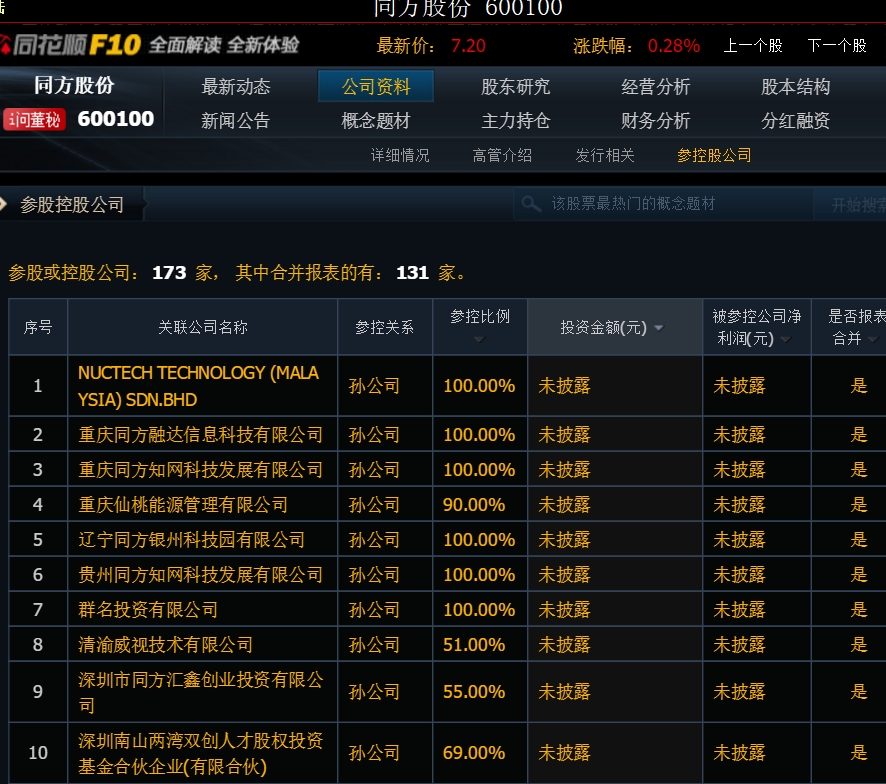Click 贵州同方知网科技发展有限公司

201,575
